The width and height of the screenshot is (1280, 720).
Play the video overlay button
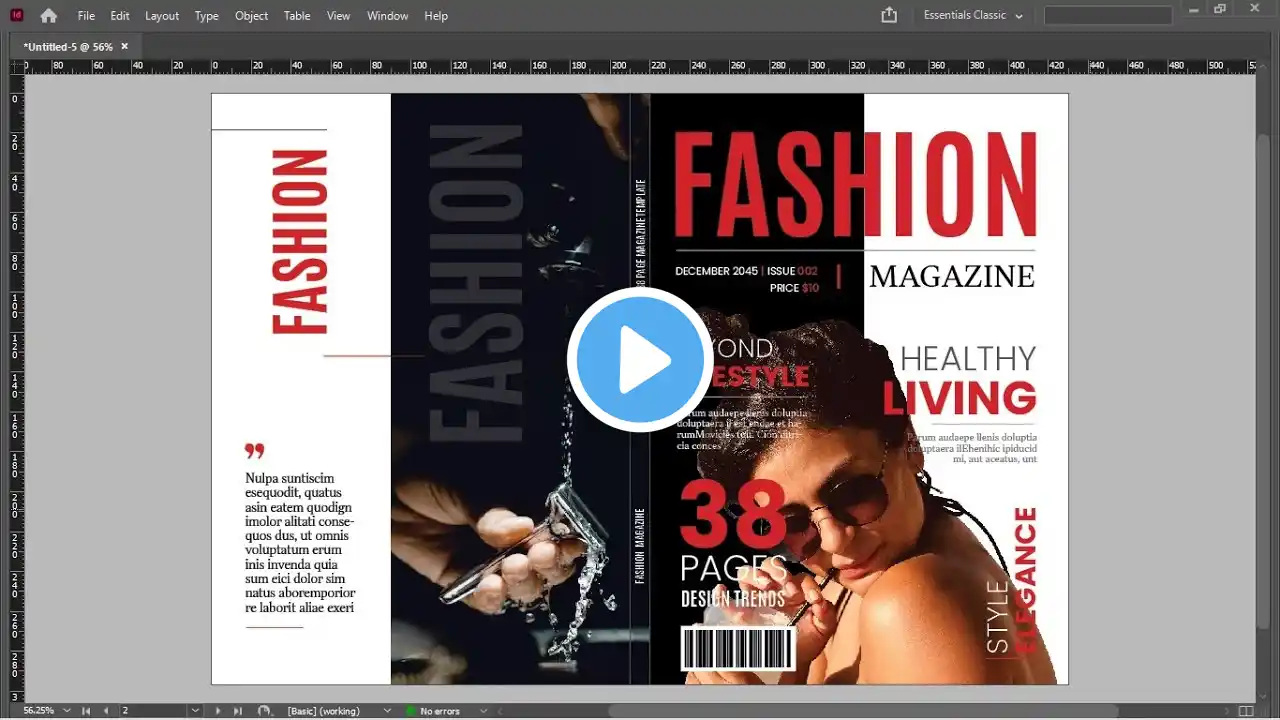[640, 360]
